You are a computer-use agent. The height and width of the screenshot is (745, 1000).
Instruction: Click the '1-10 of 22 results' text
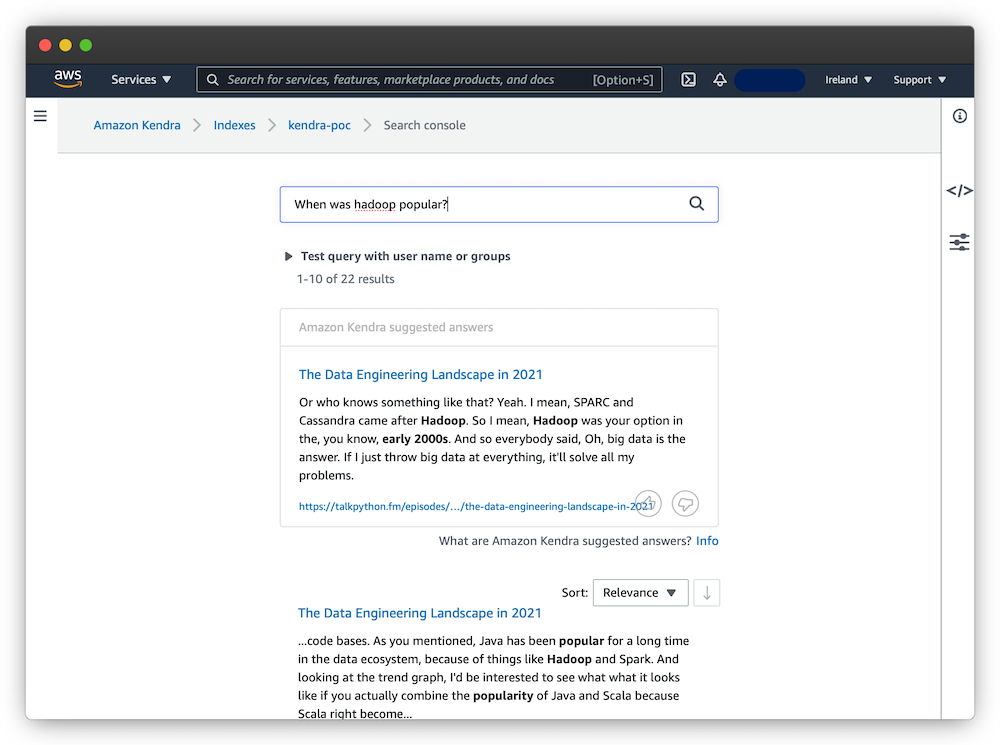[x=346, y=279]
